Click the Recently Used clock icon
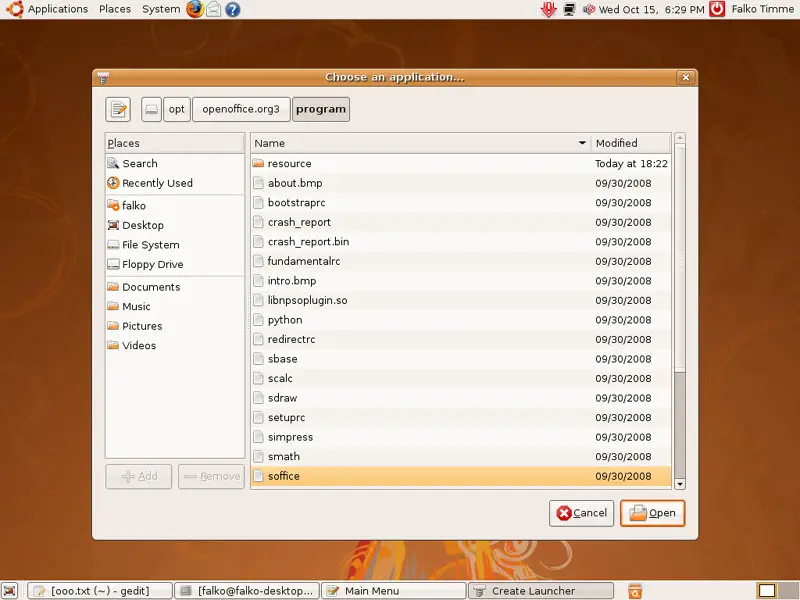800x600 pixels. pos(113,183)
